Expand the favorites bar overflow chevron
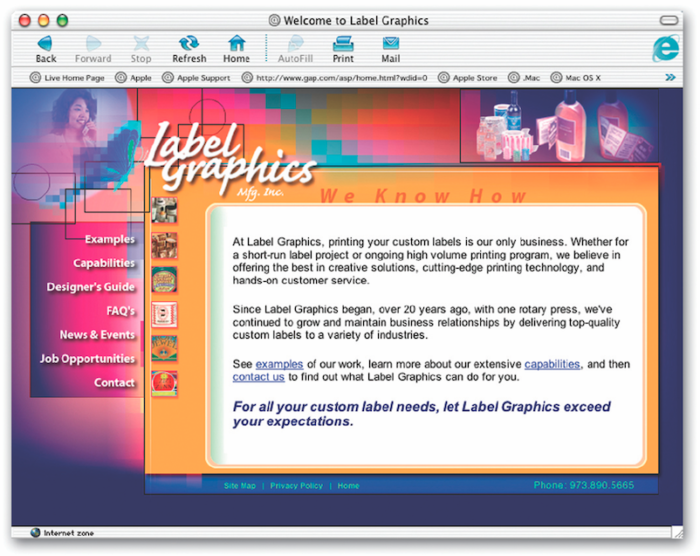Screen dimensions: 700x556 [670, 78]
